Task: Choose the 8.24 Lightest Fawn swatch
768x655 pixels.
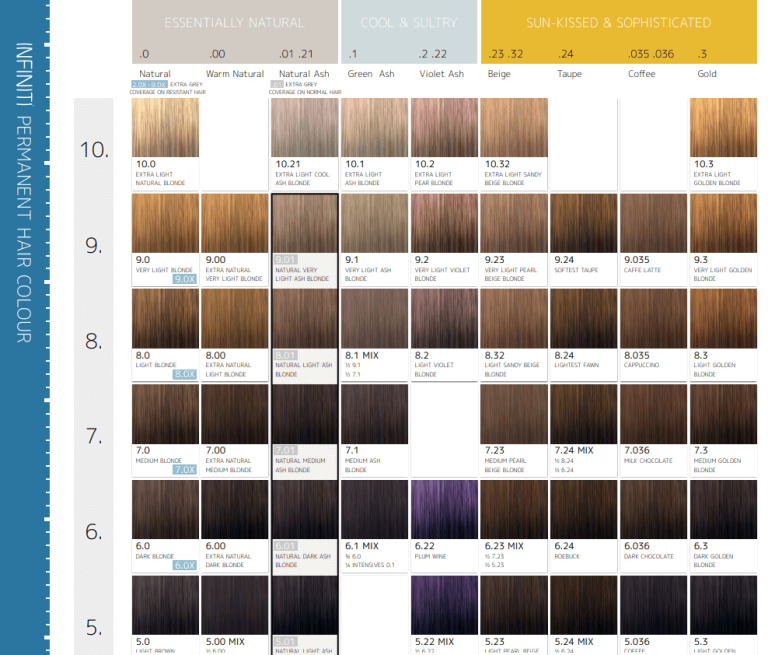Action: click(x=584, y=318)
